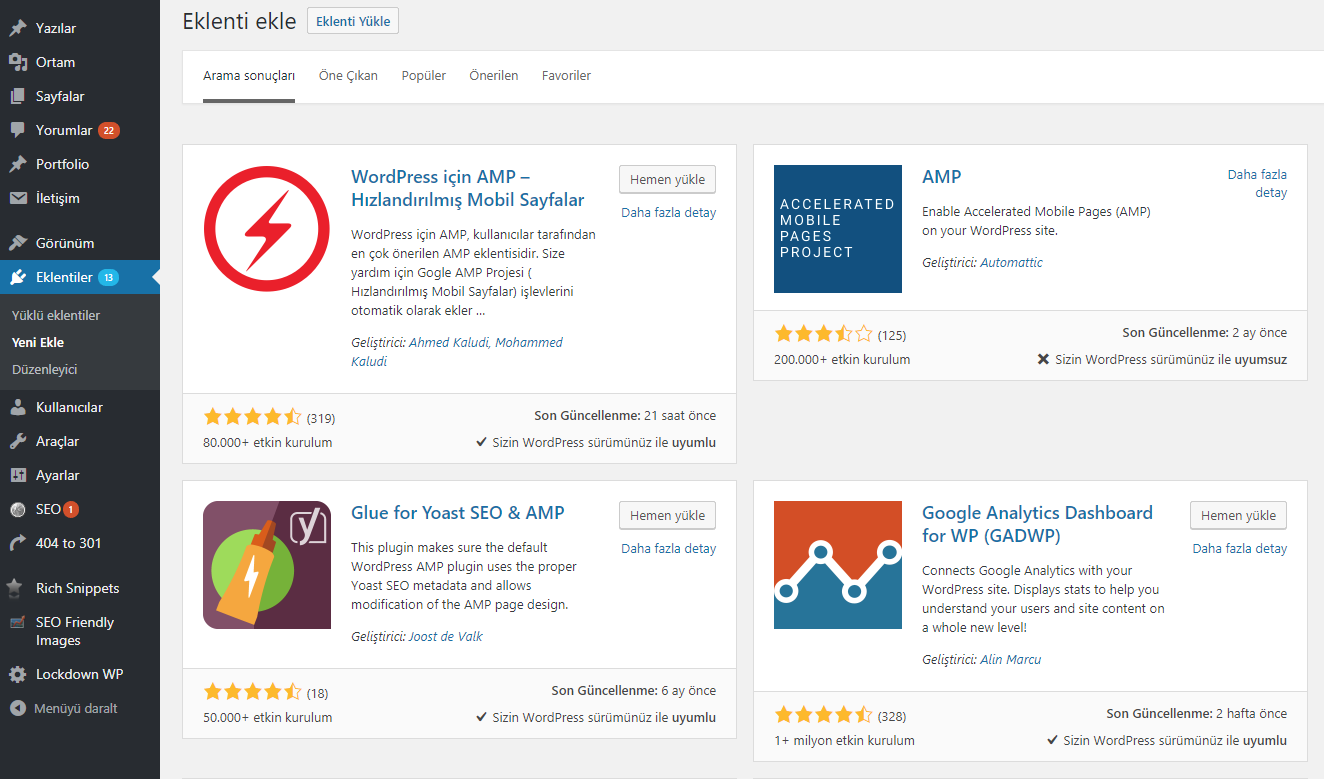The image size is (1324, 779).
Task: Click the Menüyü daralt collapse arrow icon
Action: coord(18,708)
